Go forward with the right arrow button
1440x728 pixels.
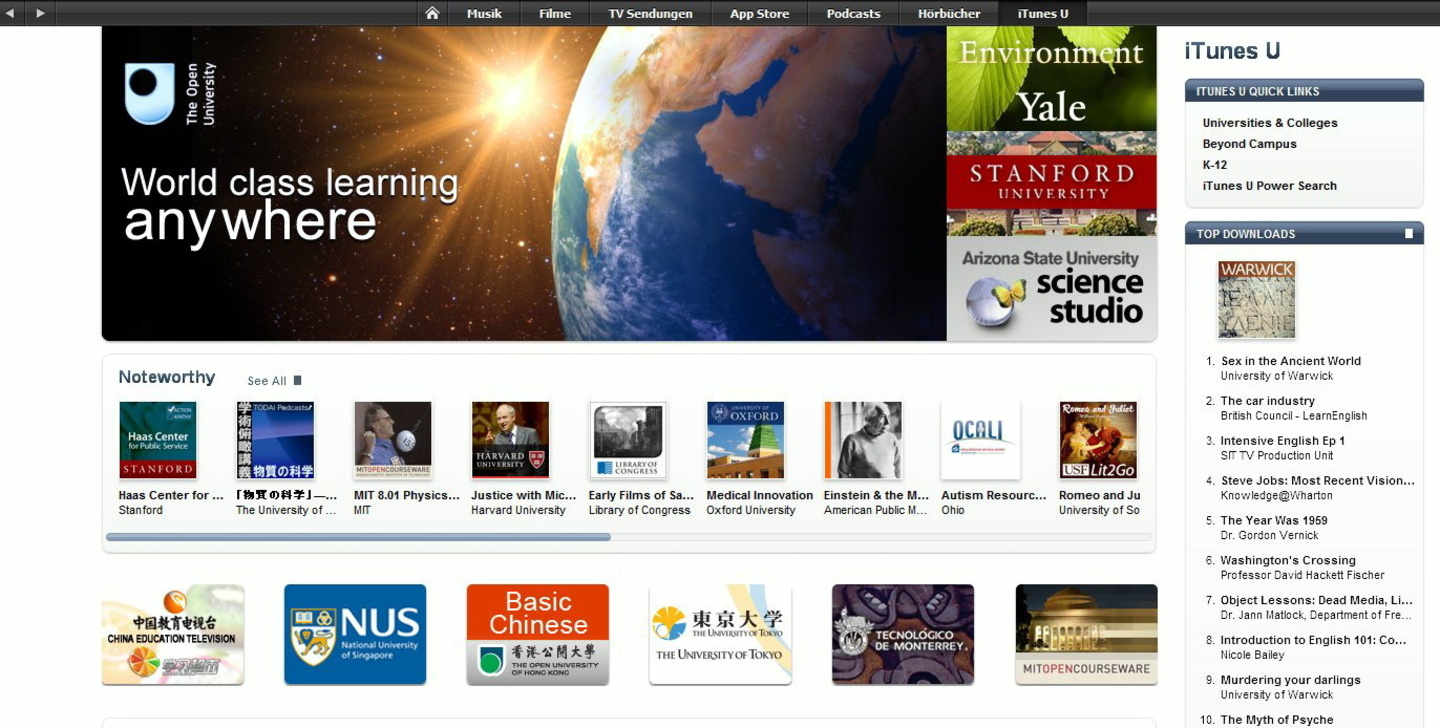pos(40,13)
